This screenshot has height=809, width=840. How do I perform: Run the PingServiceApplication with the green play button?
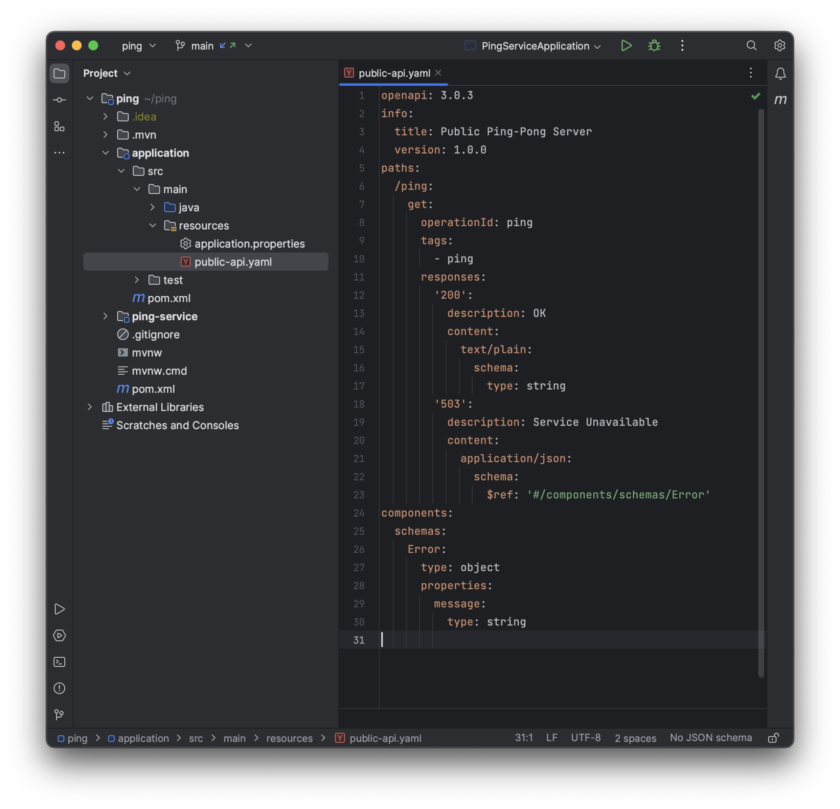pos(626,45)
